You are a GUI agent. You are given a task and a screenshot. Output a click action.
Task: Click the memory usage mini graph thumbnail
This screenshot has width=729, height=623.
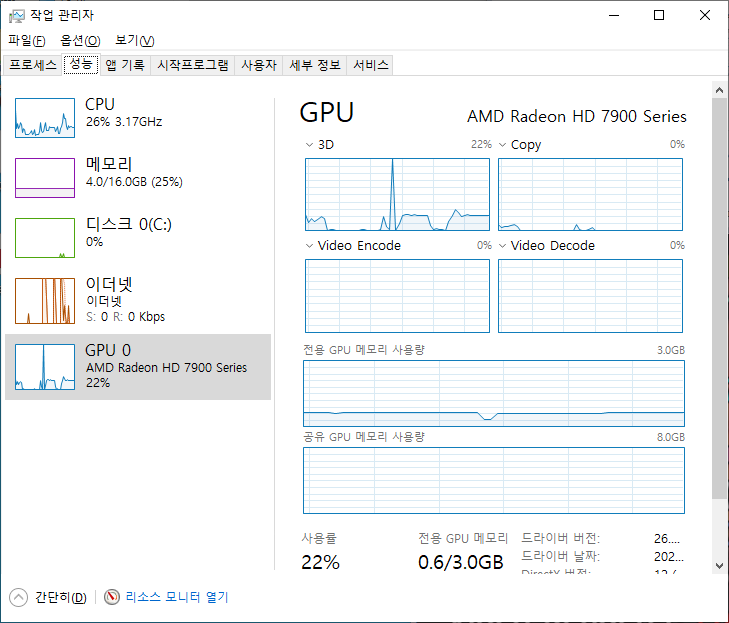coord(45,178)
